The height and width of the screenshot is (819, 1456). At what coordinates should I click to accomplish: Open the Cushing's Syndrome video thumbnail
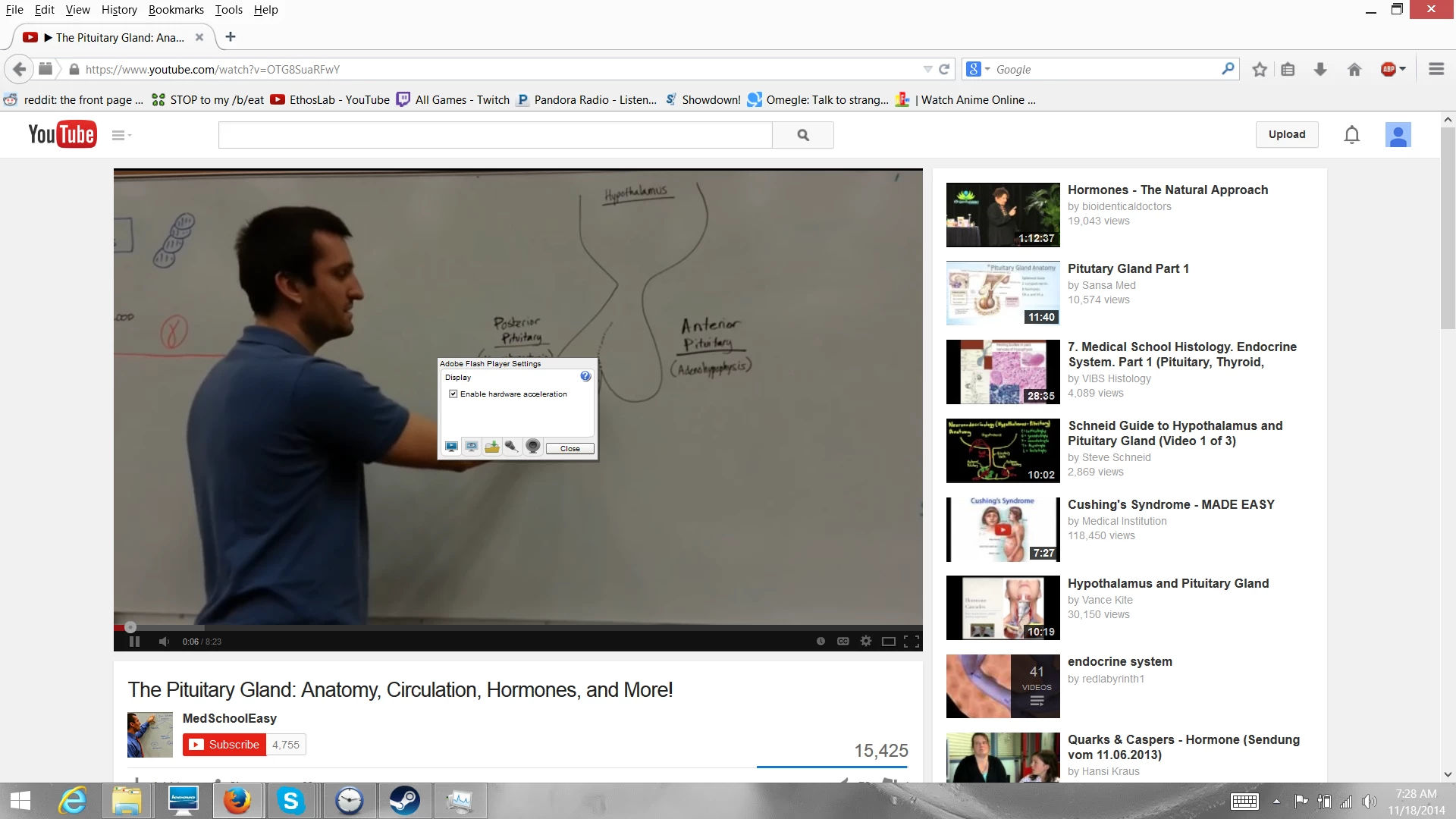coord(1003,529)
